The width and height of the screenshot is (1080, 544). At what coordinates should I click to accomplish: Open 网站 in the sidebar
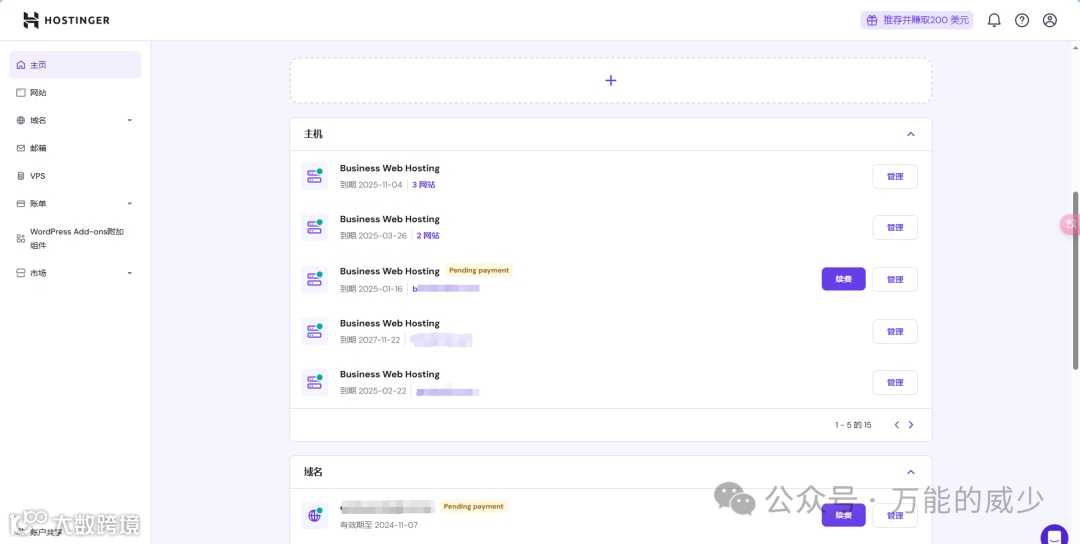75,92
